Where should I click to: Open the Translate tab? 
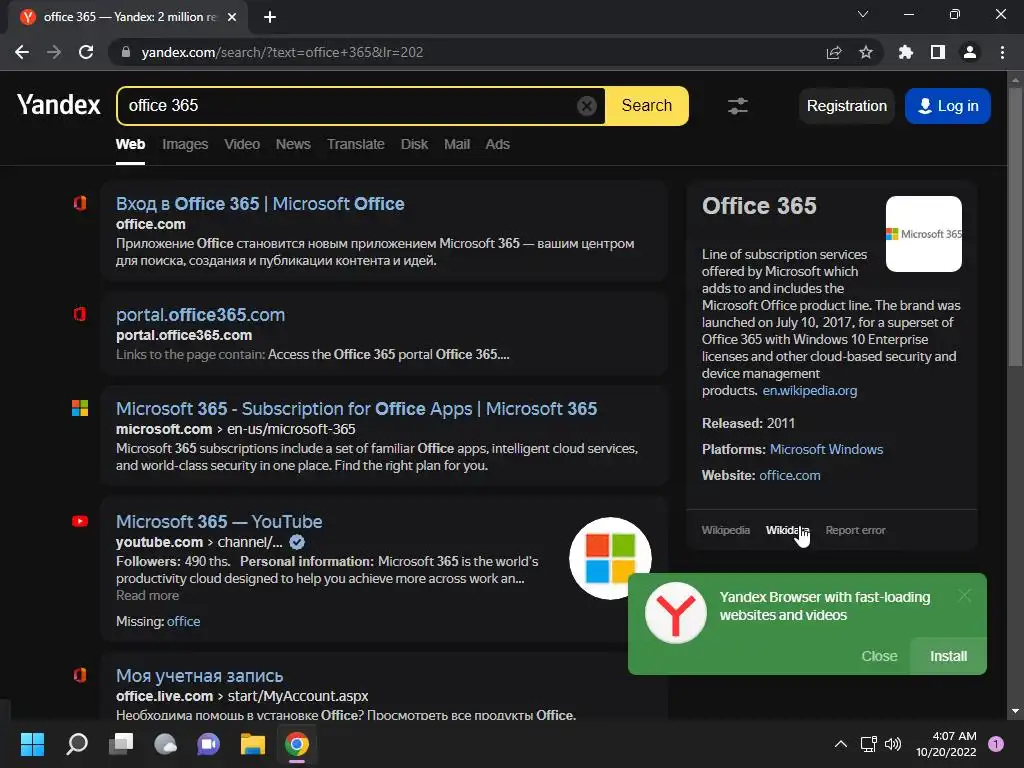pos(356,144)
